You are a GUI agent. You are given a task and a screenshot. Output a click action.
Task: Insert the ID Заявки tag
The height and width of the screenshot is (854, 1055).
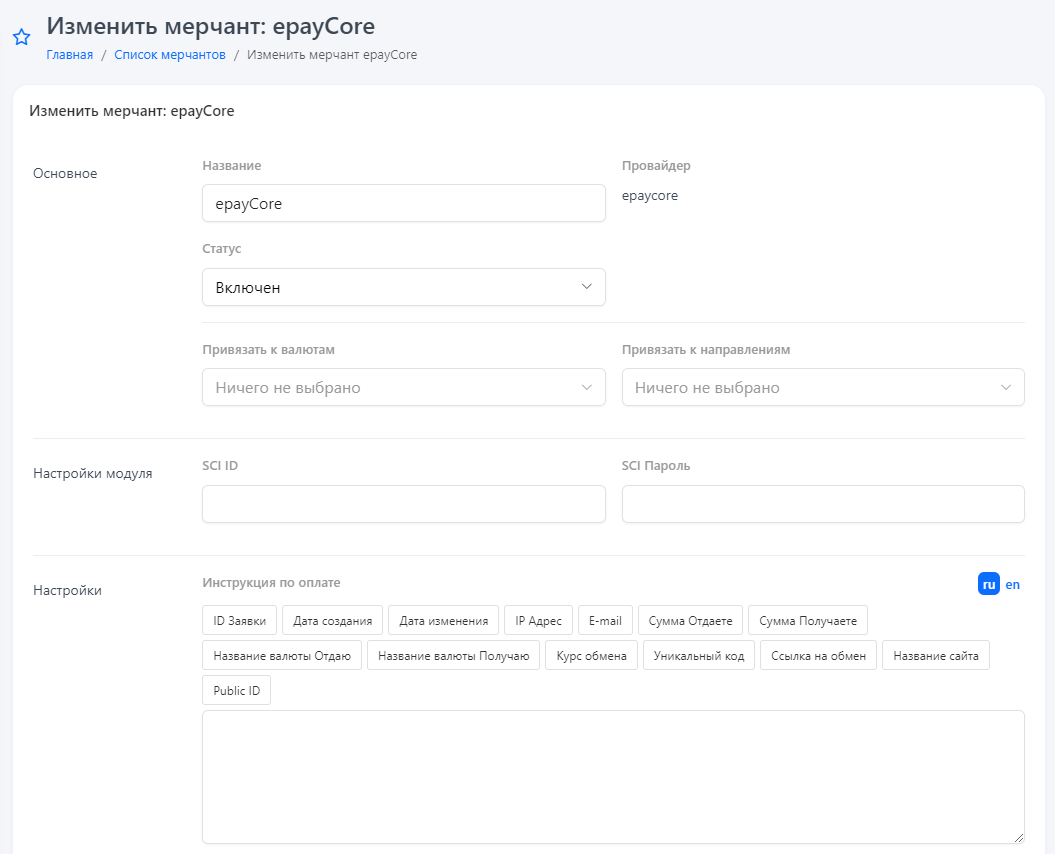coord(240,621)
